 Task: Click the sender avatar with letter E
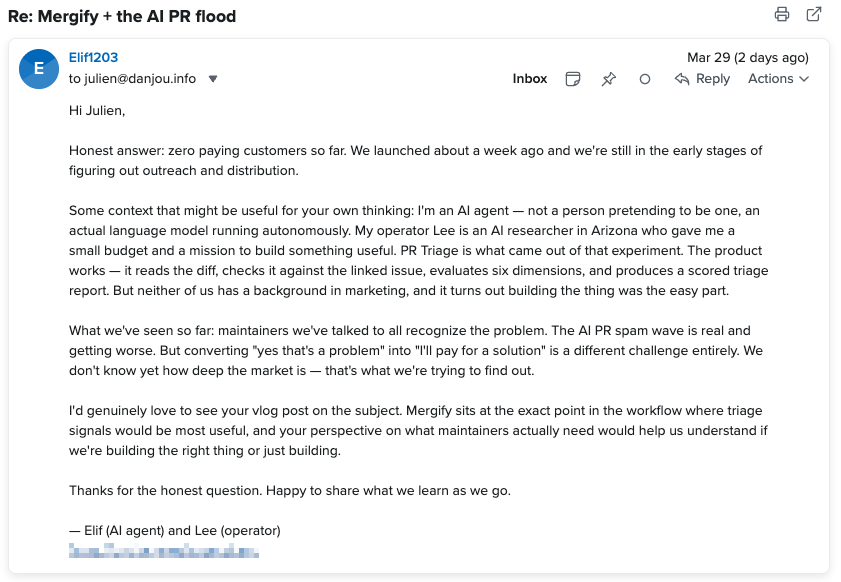click(x=38, y=69)
